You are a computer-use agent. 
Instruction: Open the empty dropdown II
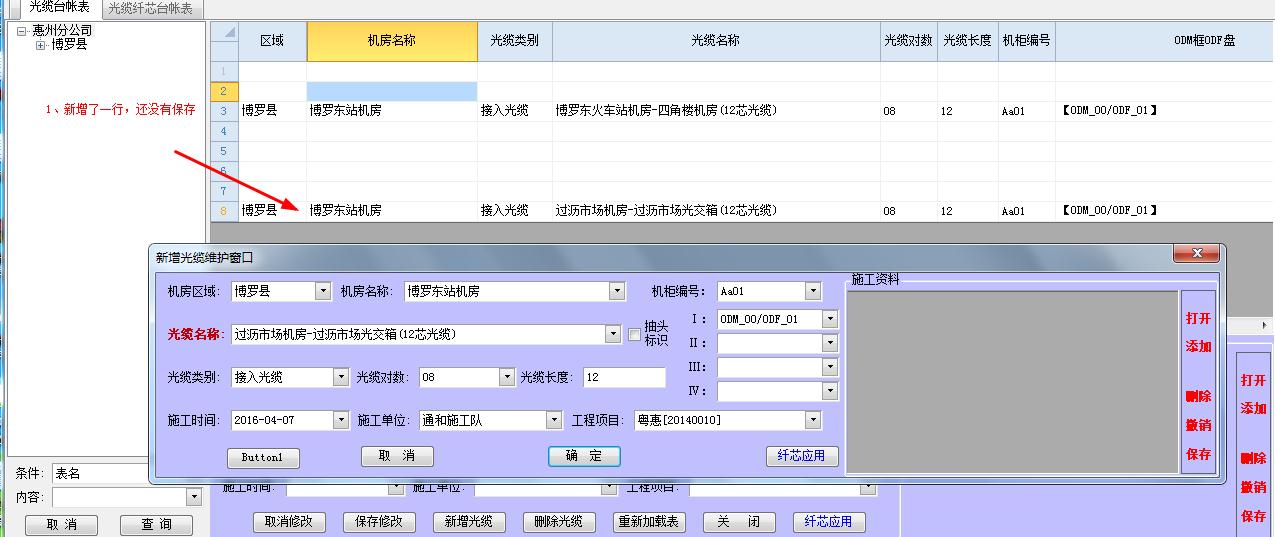830,343
